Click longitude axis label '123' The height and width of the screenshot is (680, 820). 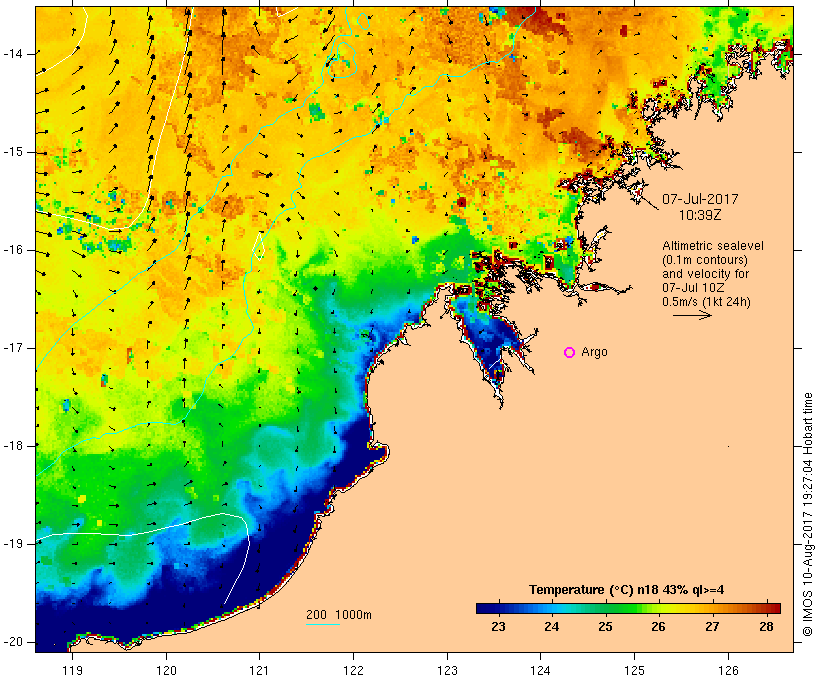coord(447,670)
